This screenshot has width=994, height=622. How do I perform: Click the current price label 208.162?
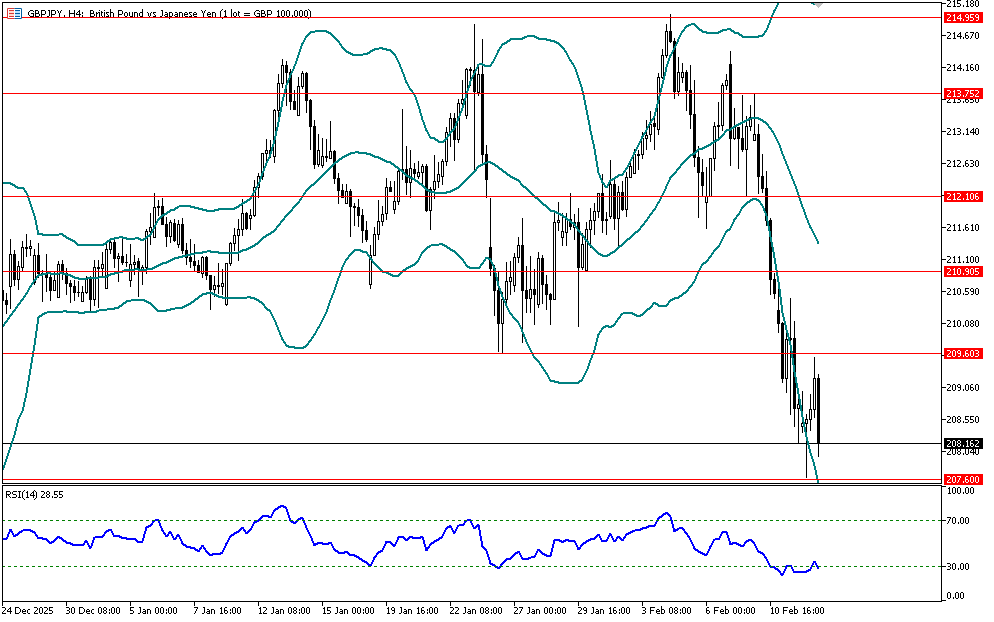click(962, 443)
